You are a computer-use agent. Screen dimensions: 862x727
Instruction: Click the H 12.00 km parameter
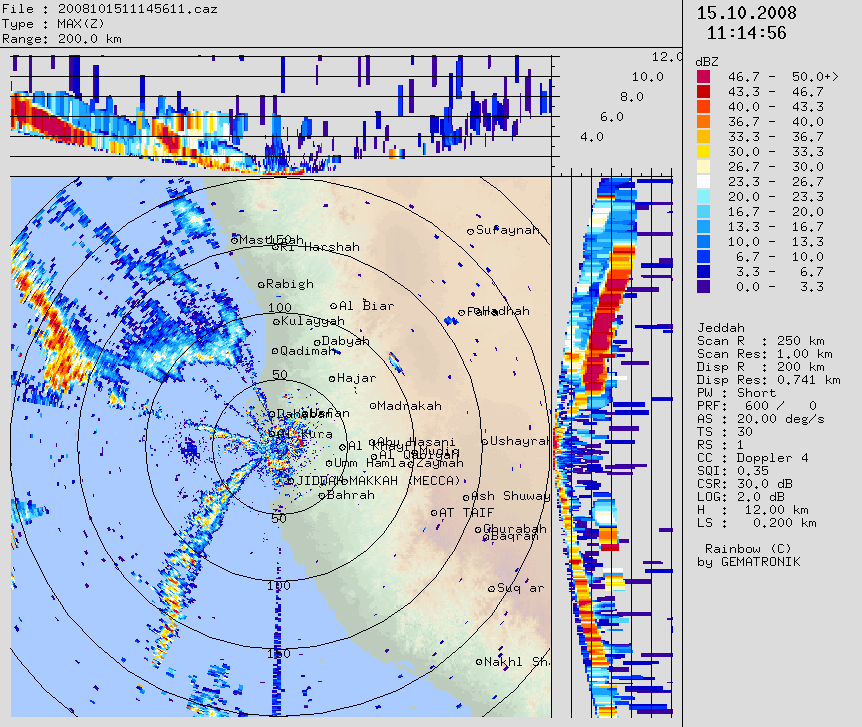(x=757, y=510)
